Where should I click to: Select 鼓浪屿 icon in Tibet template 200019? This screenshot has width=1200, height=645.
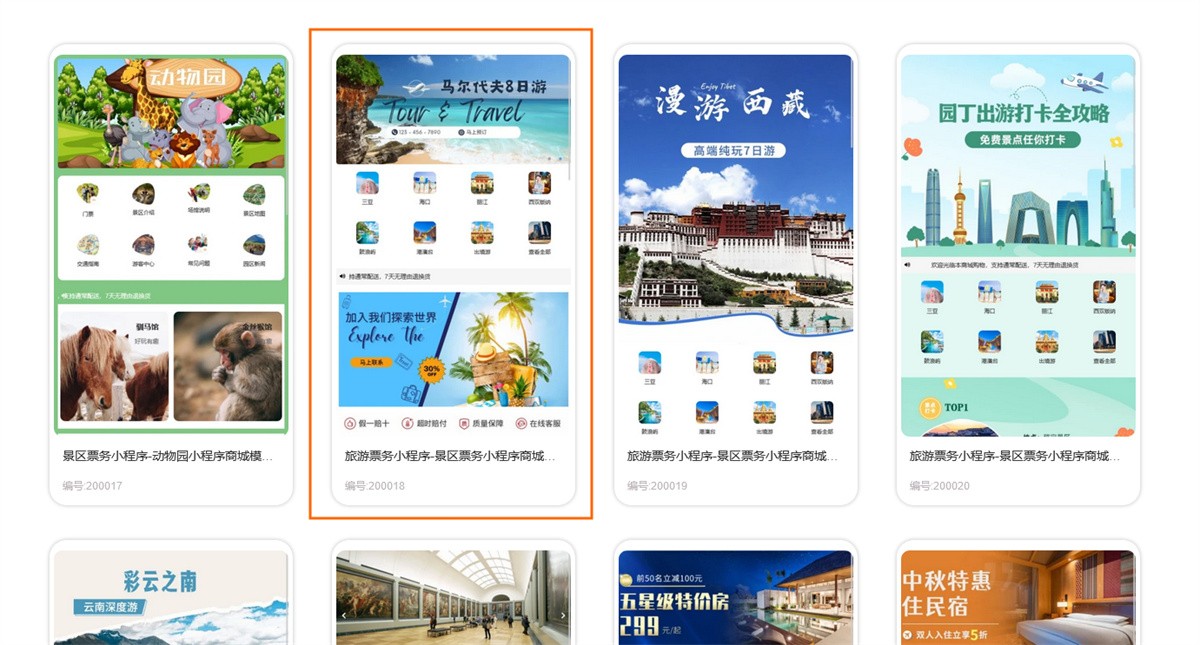click(x=650, y=412)
